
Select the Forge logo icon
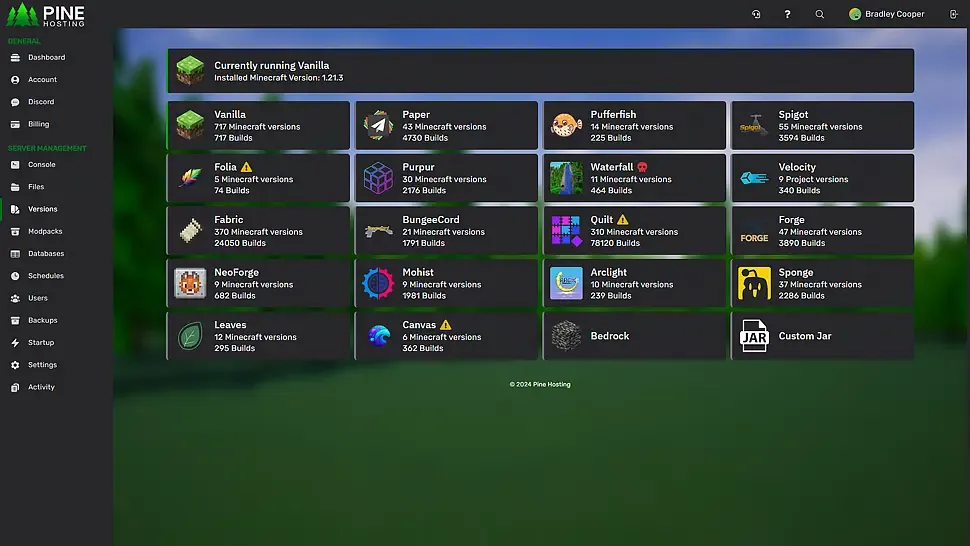[754, 231]
